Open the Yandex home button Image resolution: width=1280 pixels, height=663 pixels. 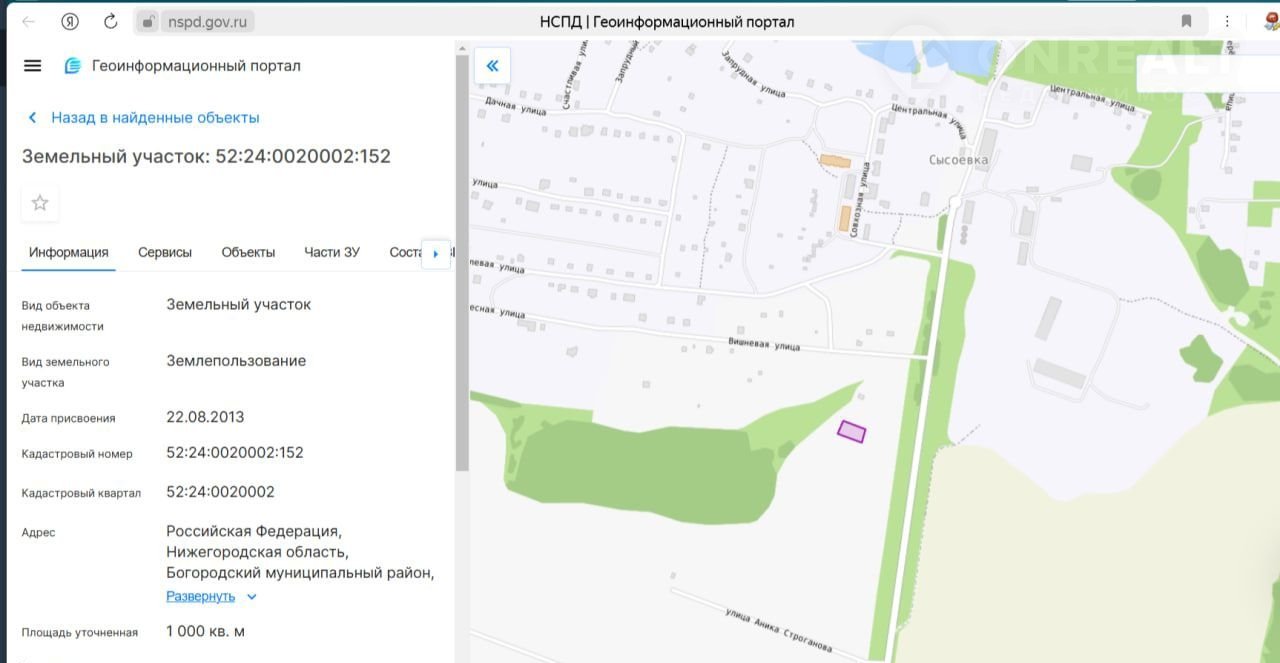coord(70,21)
